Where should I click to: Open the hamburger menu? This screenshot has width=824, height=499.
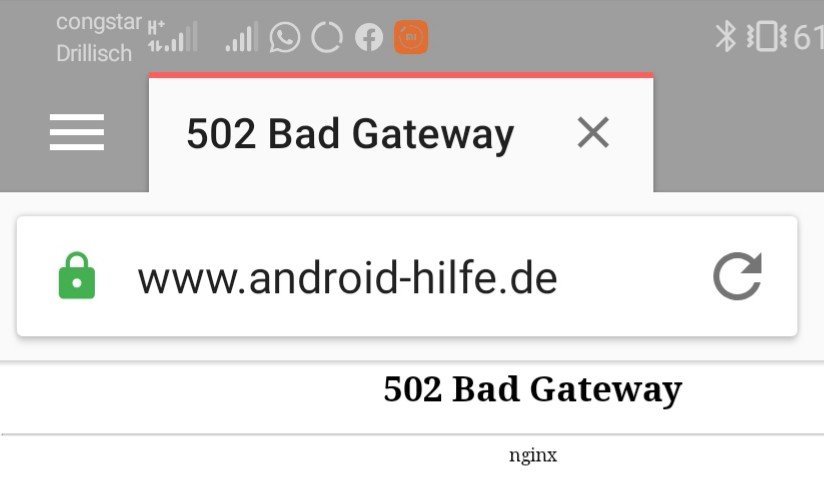point(77,132)
